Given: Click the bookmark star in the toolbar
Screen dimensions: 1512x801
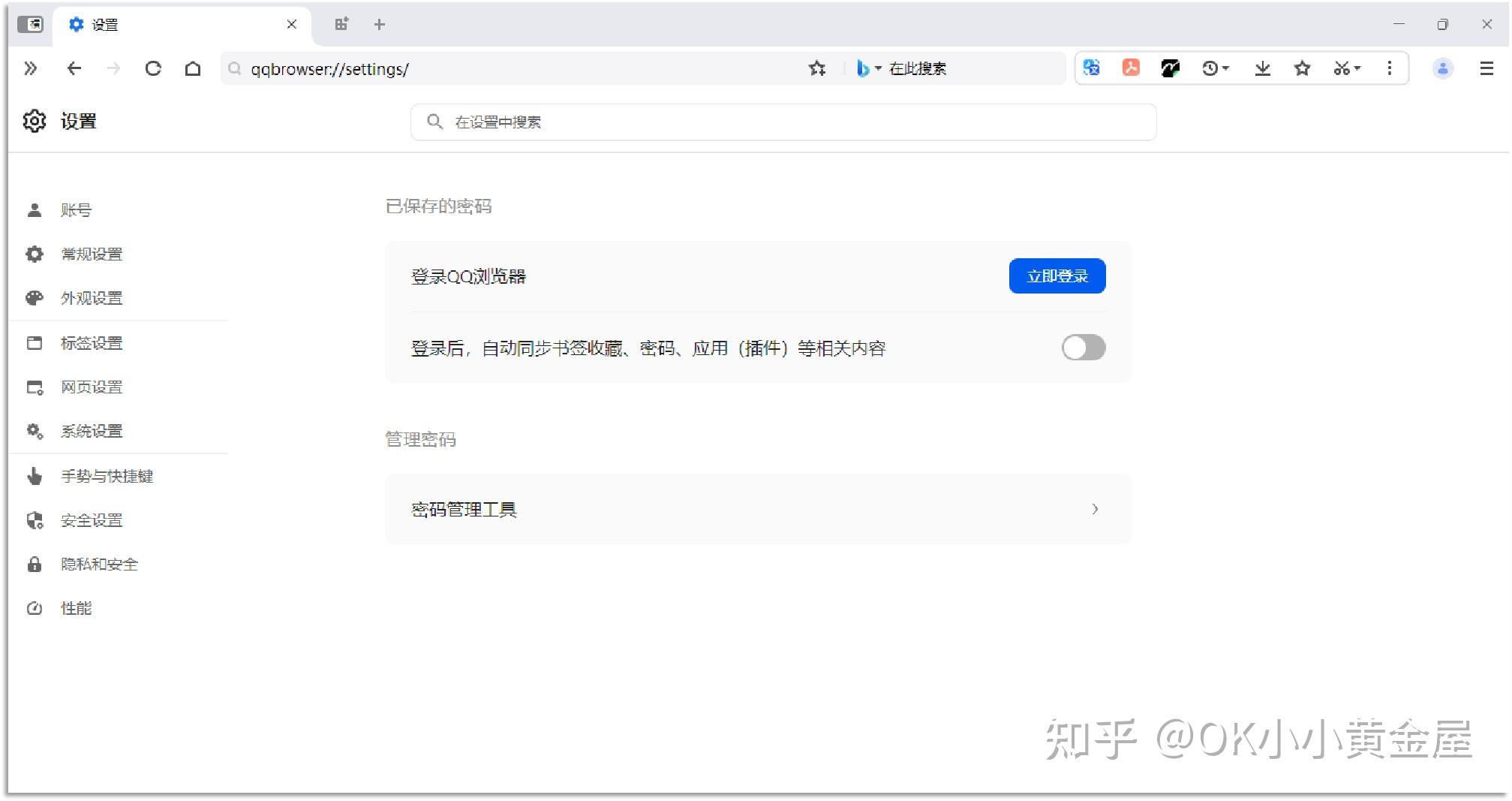Looking at the screenshot, I should point(1303,68).
